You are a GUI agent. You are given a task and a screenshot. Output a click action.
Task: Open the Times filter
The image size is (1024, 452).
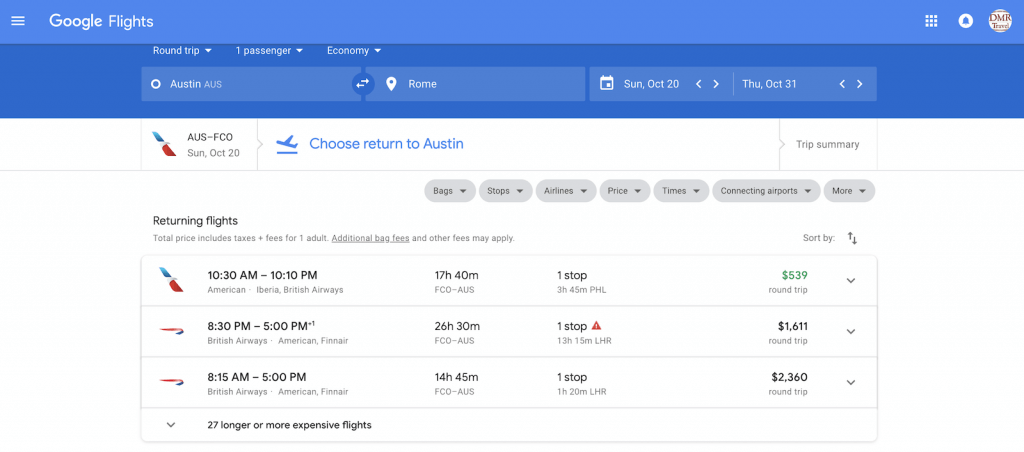click(681, 191)
